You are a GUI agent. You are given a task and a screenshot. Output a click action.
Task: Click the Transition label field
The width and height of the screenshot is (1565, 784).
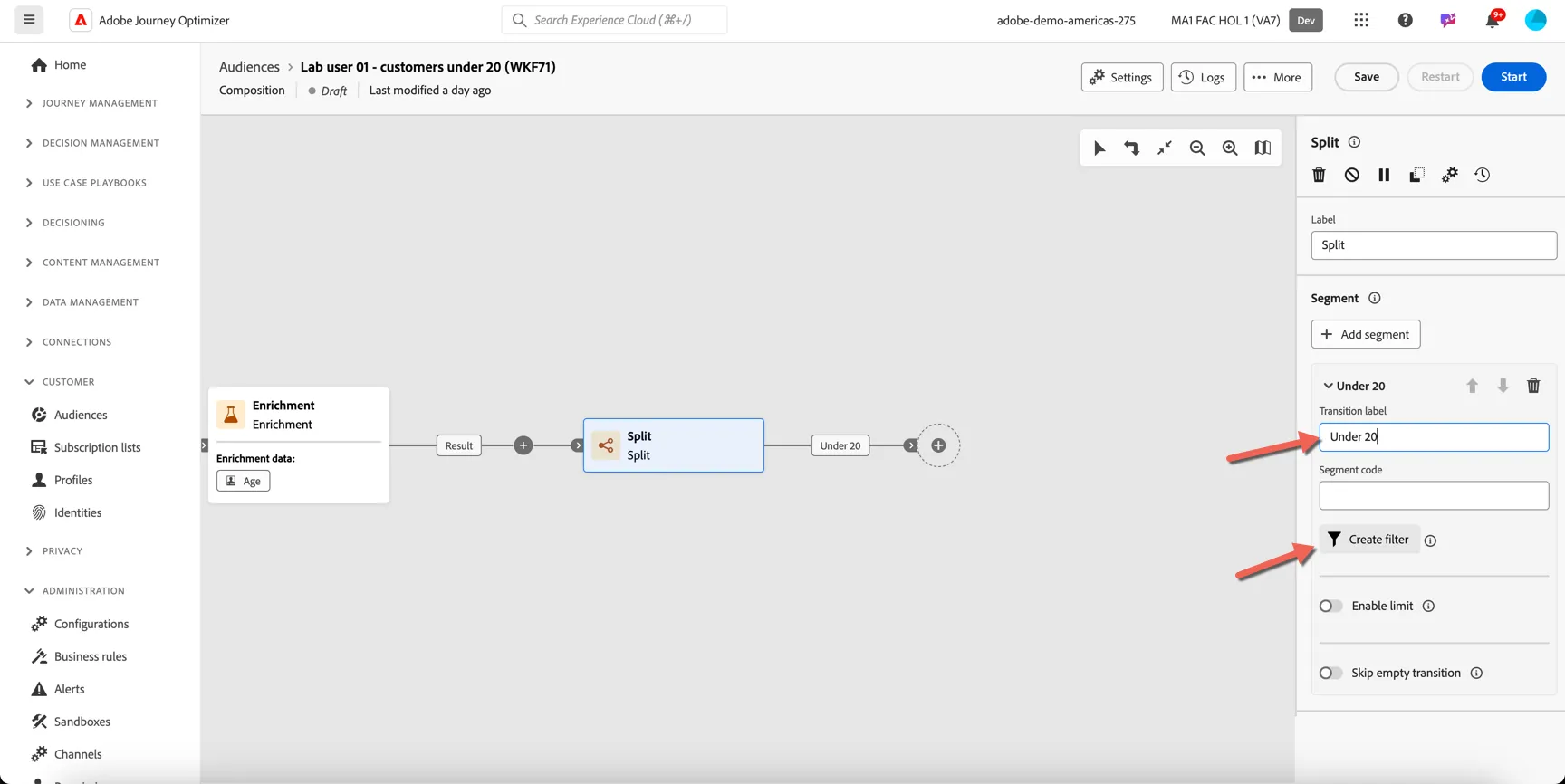click(x=1434, y=436)
